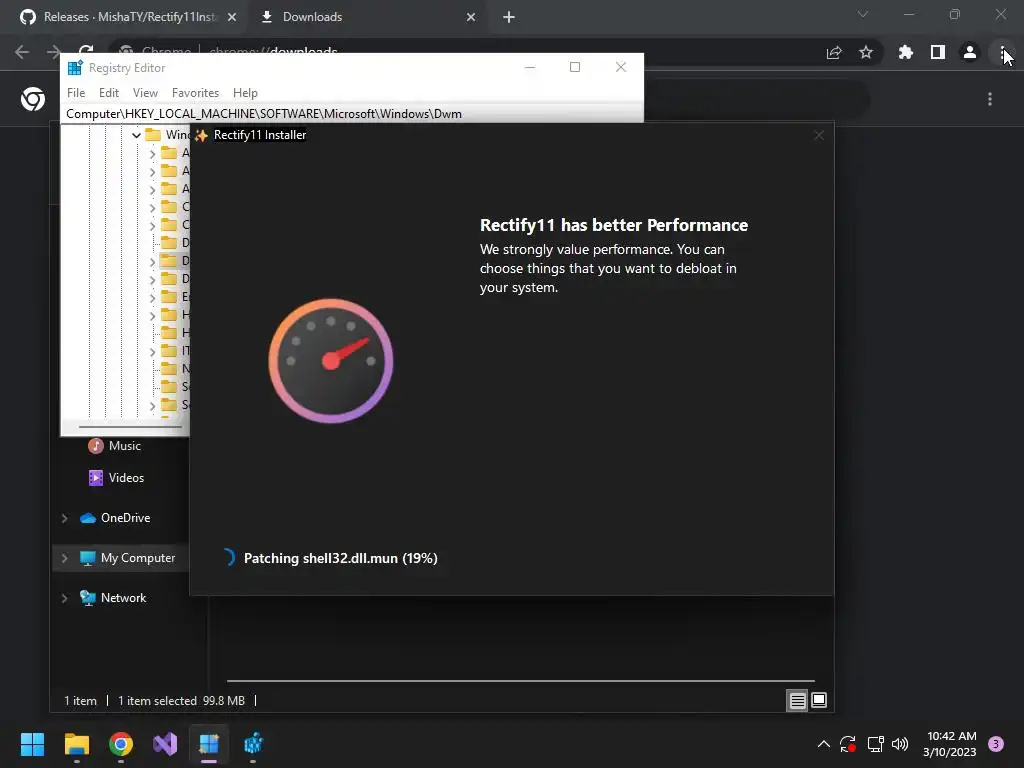The height and width of the screenshot is (768, 1024).
Task: Show hidden system tray icons
Action: coord(824,744)
